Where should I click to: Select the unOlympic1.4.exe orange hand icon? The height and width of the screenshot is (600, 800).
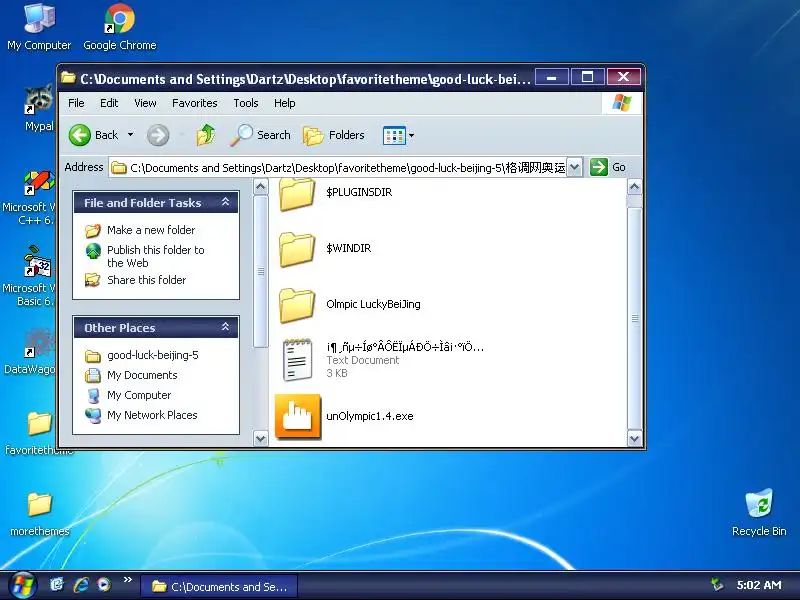coord(298,416)
